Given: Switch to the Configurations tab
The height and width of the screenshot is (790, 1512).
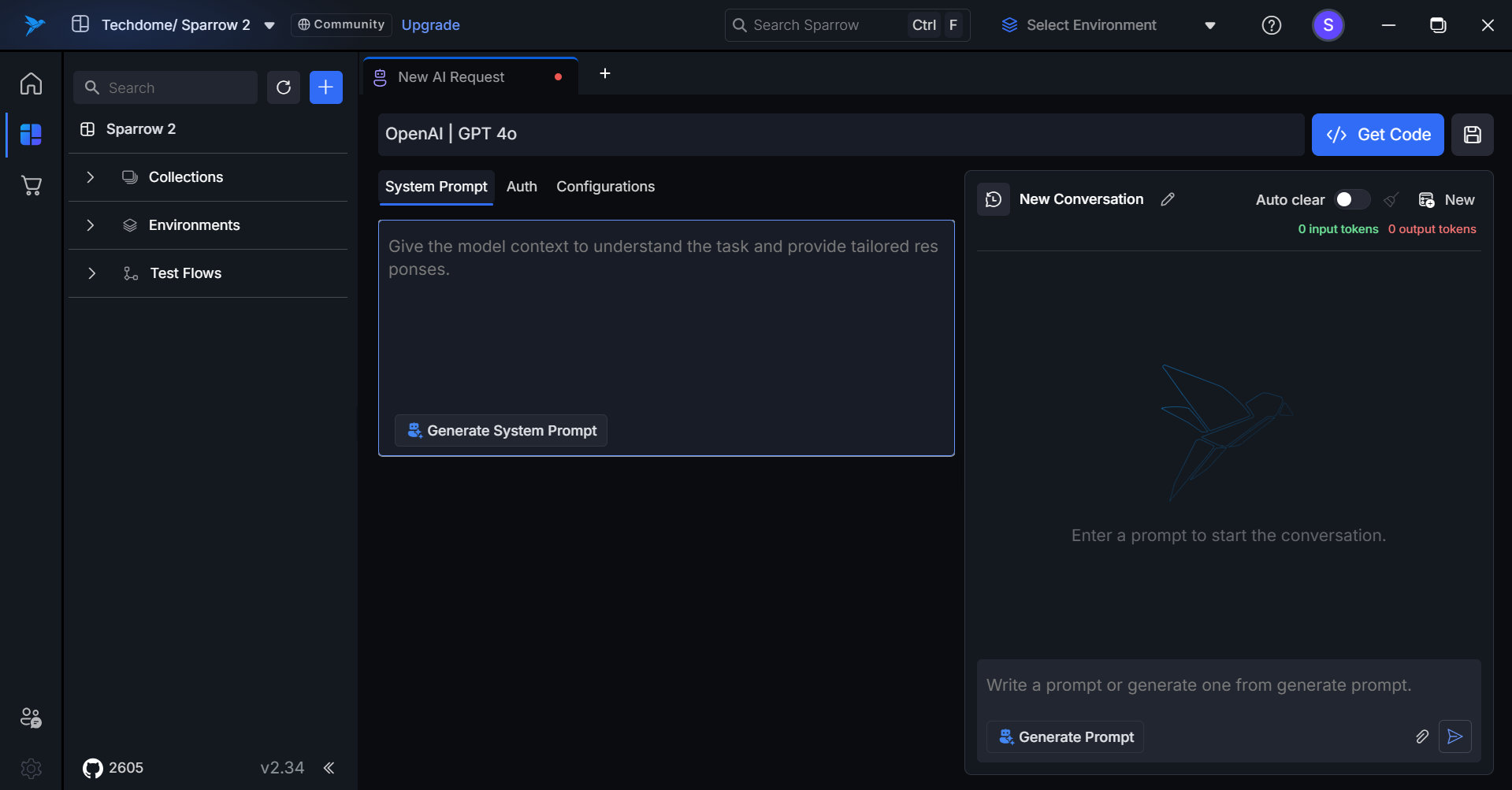Looking at the screenshot, I should point(605,187).
